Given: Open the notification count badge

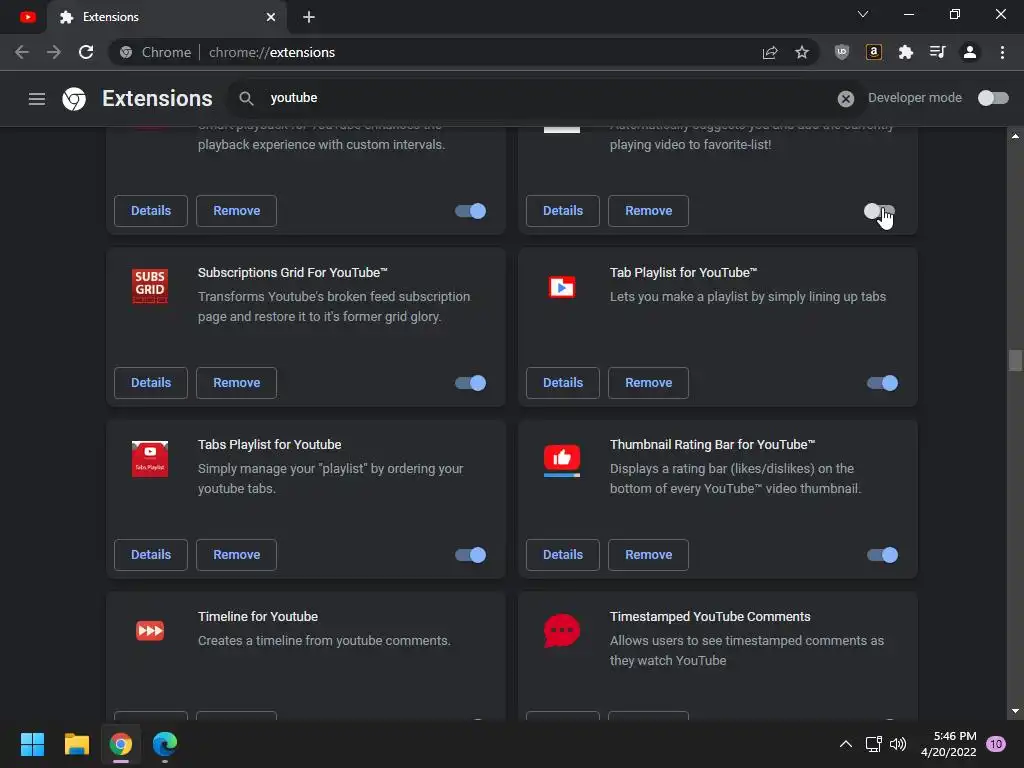Looking at the screenshot, I should (x=996, y=744).
